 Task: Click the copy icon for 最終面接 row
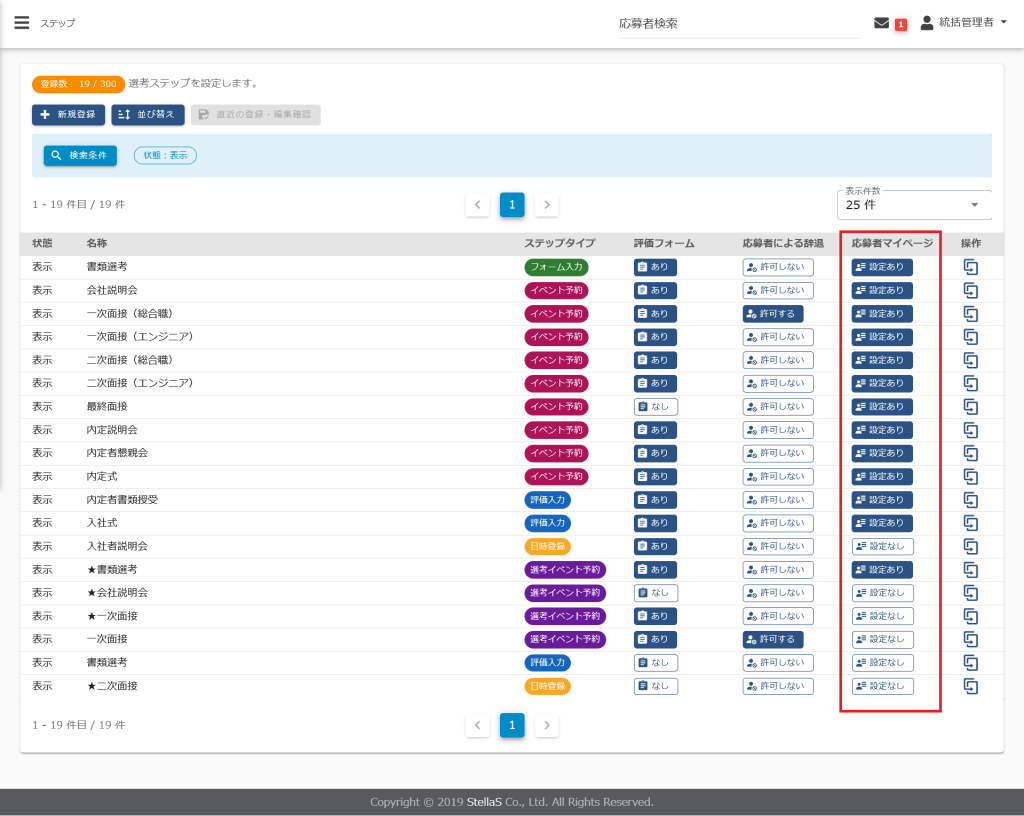click(x=970, y=407)
